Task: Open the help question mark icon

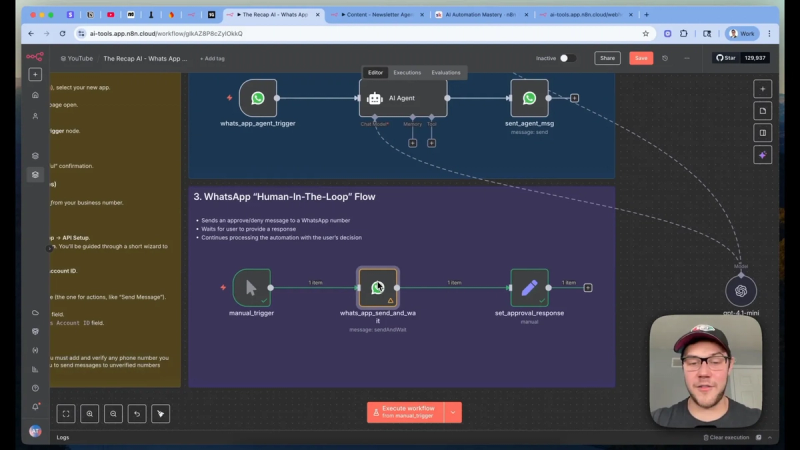Action: tap(35, 388)
